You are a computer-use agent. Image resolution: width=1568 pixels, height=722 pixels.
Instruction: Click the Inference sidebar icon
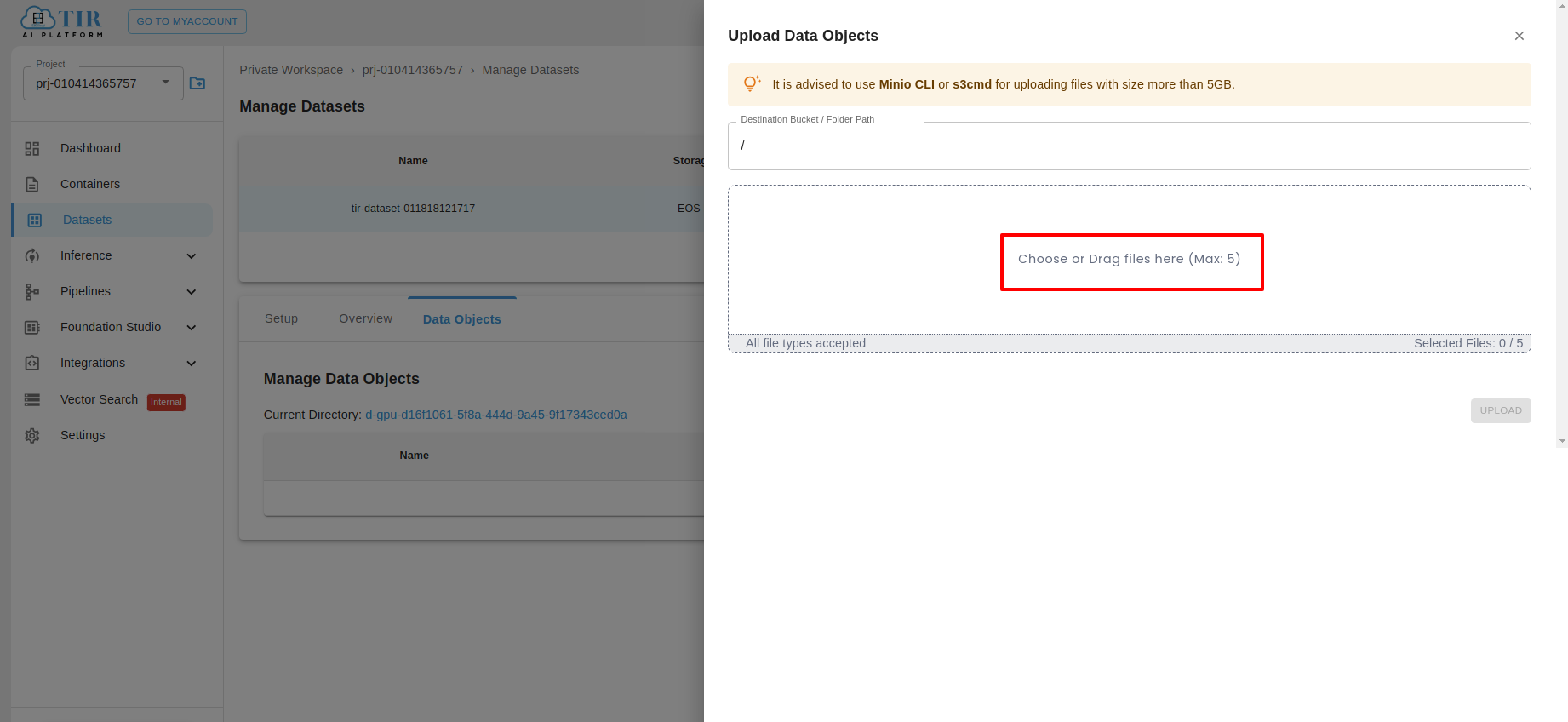(x=32, y=255)
